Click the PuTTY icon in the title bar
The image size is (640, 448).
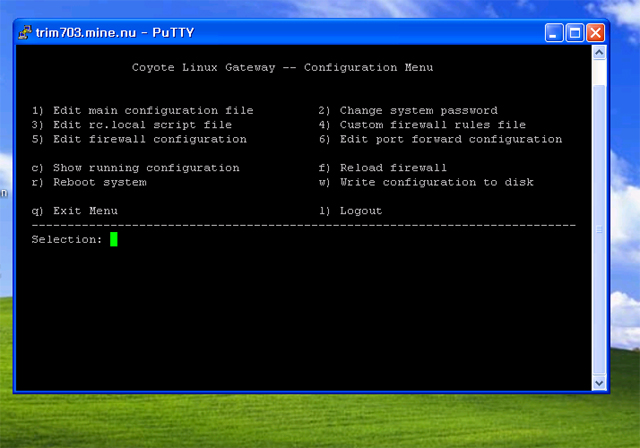coord(25,33)
